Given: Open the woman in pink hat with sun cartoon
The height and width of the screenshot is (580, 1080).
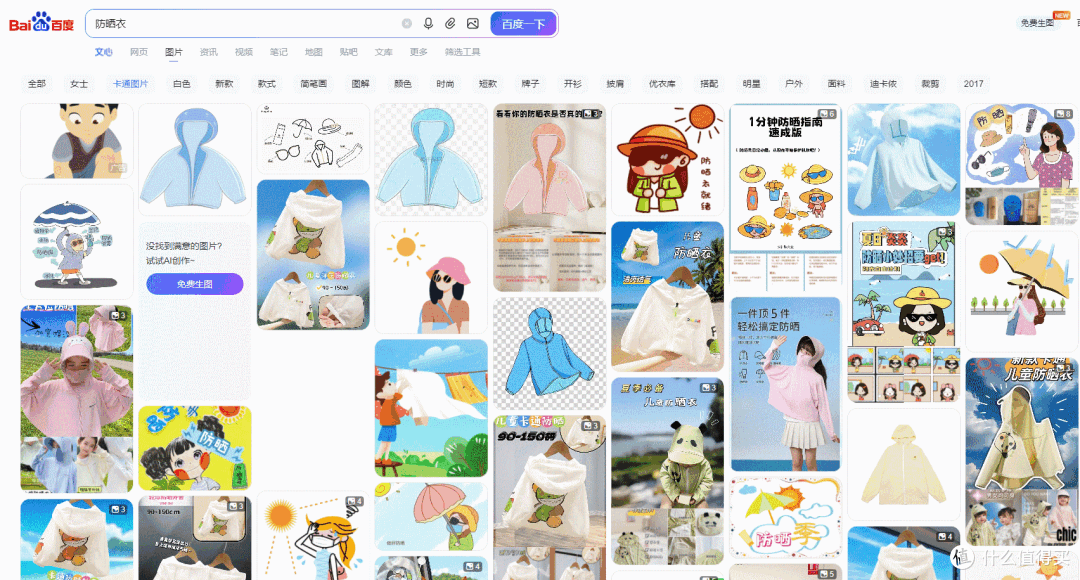Looking at the screenshot, I should pyautogui.click(x=431, y=278).
